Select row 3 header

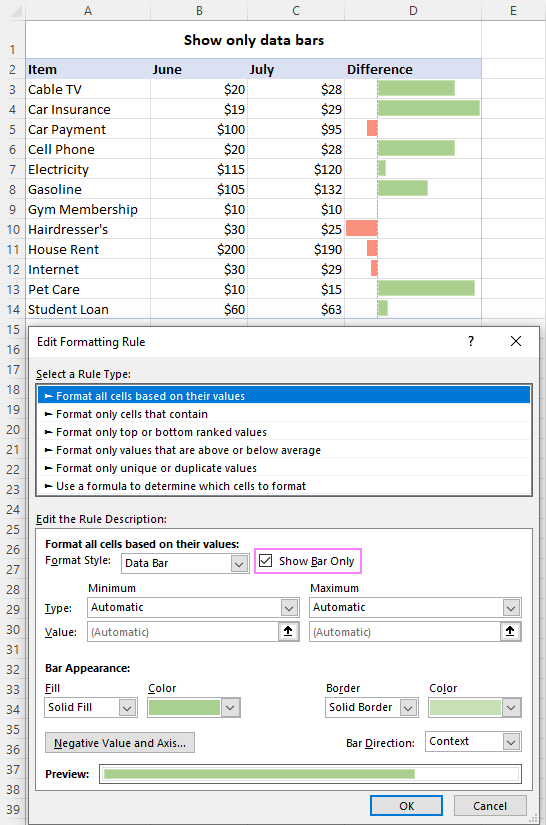[x=13, y=89]
